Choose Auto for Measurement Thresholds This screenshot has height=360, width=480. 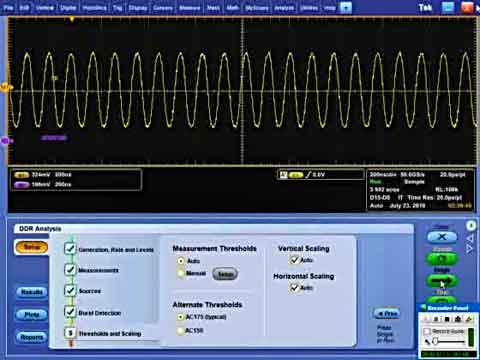(181, 261)
